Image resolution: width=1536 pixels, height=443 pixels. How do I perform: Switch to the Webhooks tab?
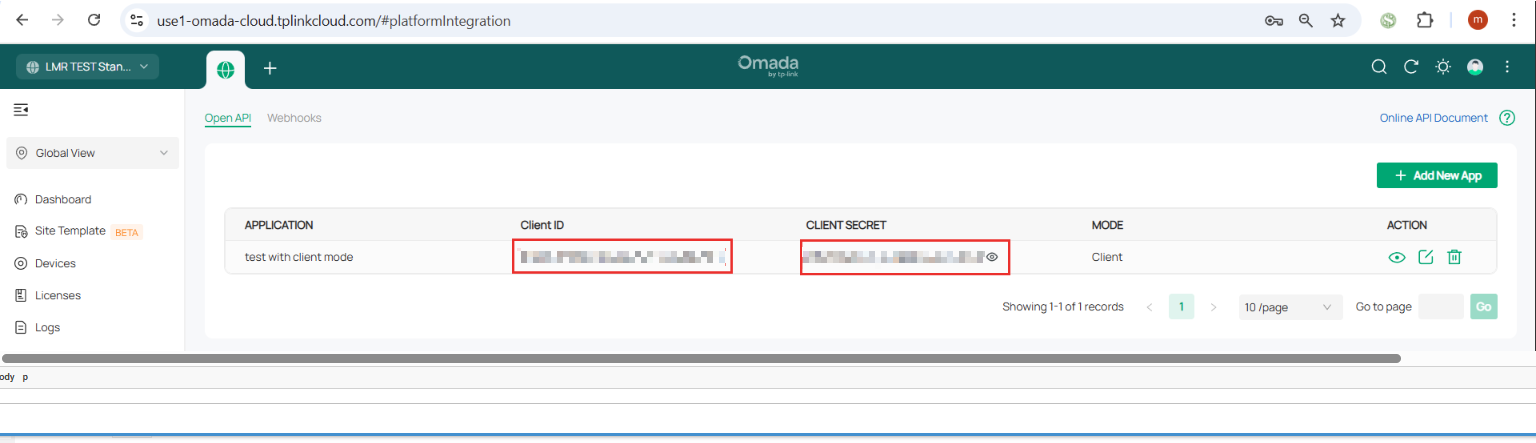tap(294, 118)
